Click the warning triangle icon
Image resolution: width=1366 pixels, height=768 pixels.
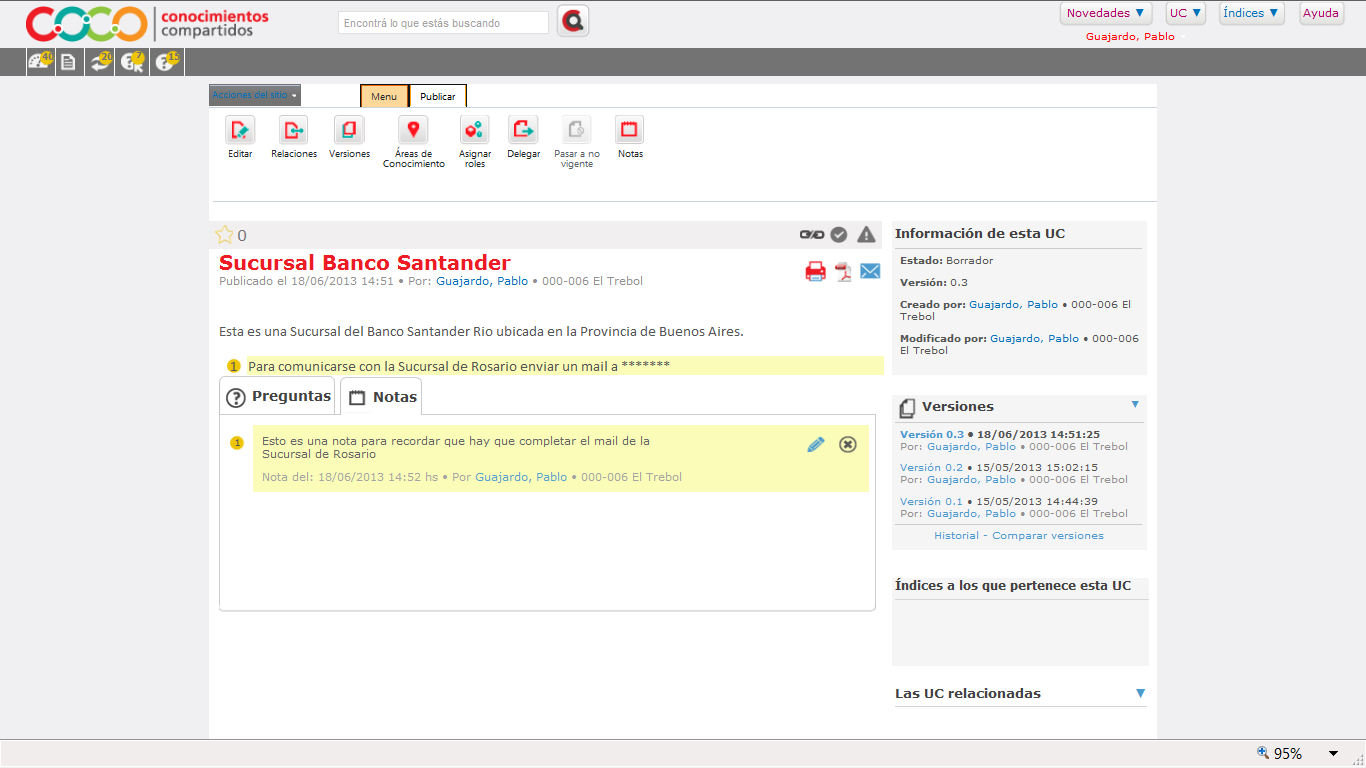click(x=866, y=234)
